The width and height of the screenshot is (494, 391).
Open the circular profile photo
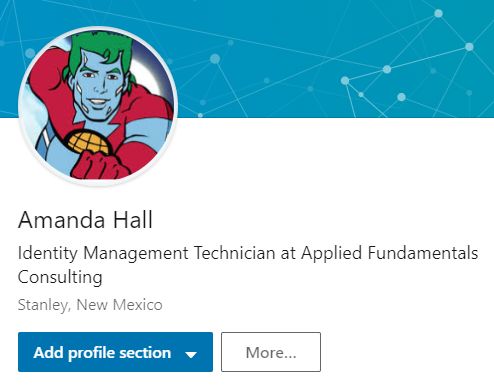pos(98,106)
